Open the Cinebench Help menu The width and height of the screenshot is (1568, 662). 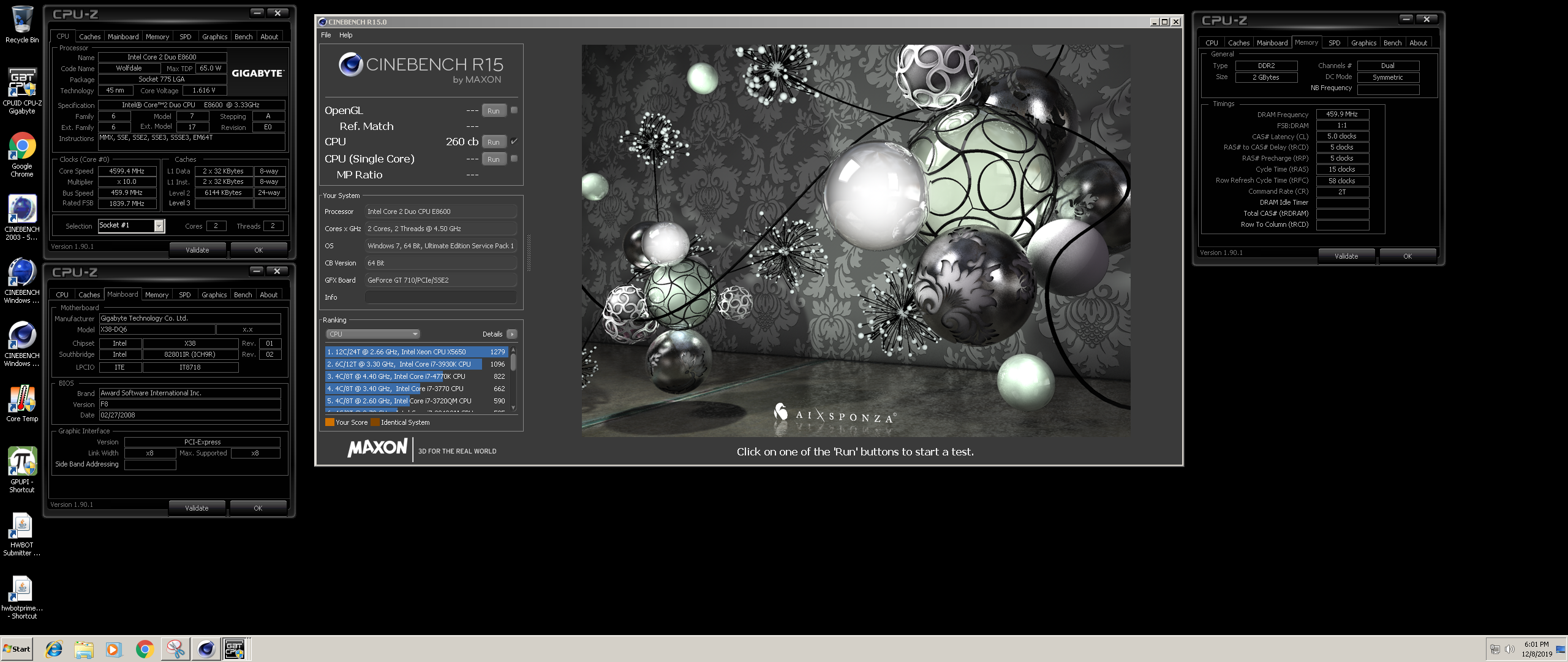click(x=346, y=35)
